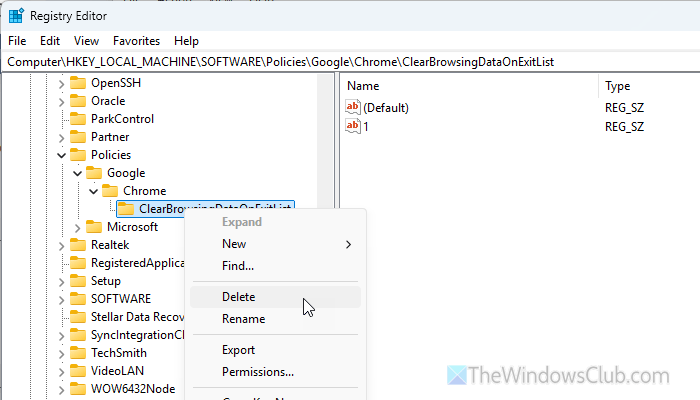Choose Rename from the context menu
This screenshot has width=700, height=400.
pos(275,319)
